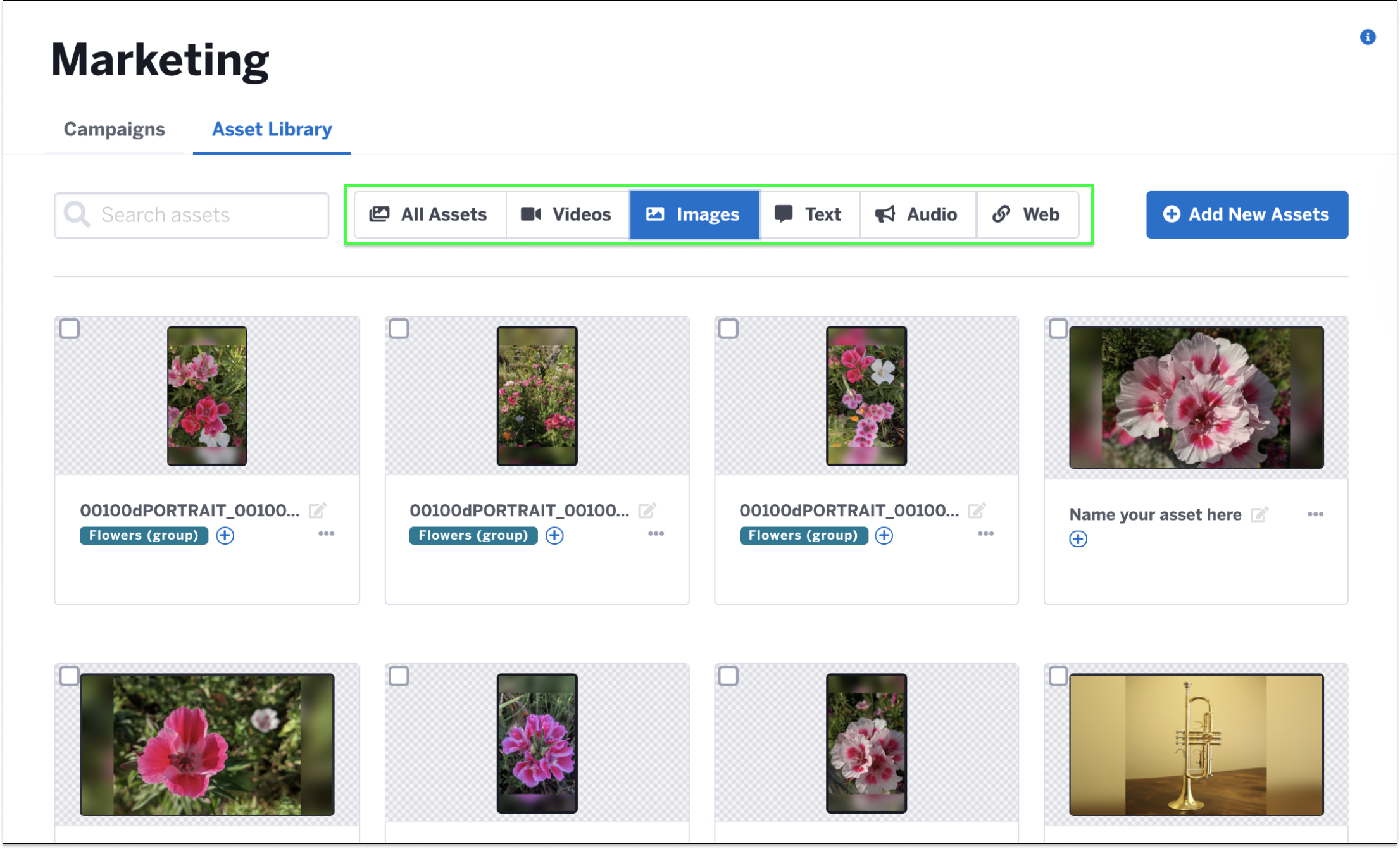
Task: Filter by All Assets
Action: (430, 214)
